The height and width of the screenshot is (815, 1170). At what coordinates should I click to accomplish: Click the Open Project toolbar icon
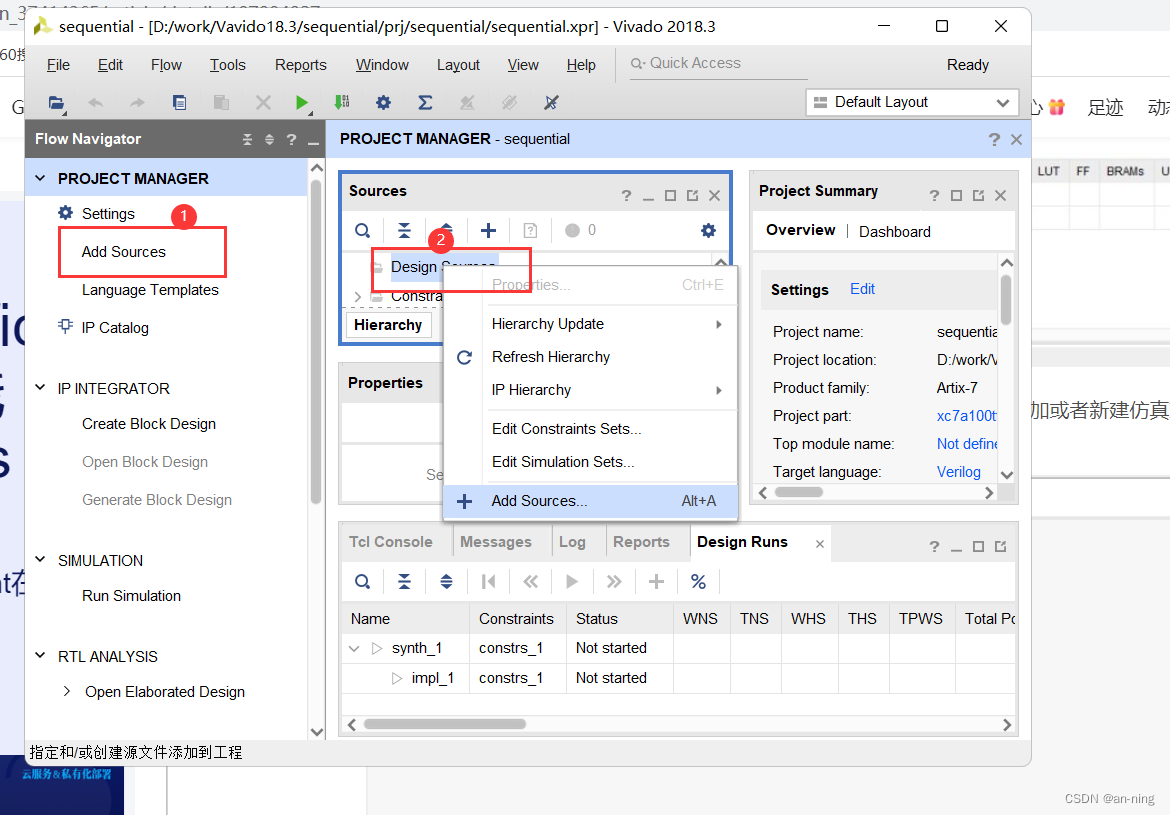[x=56, y=103]
